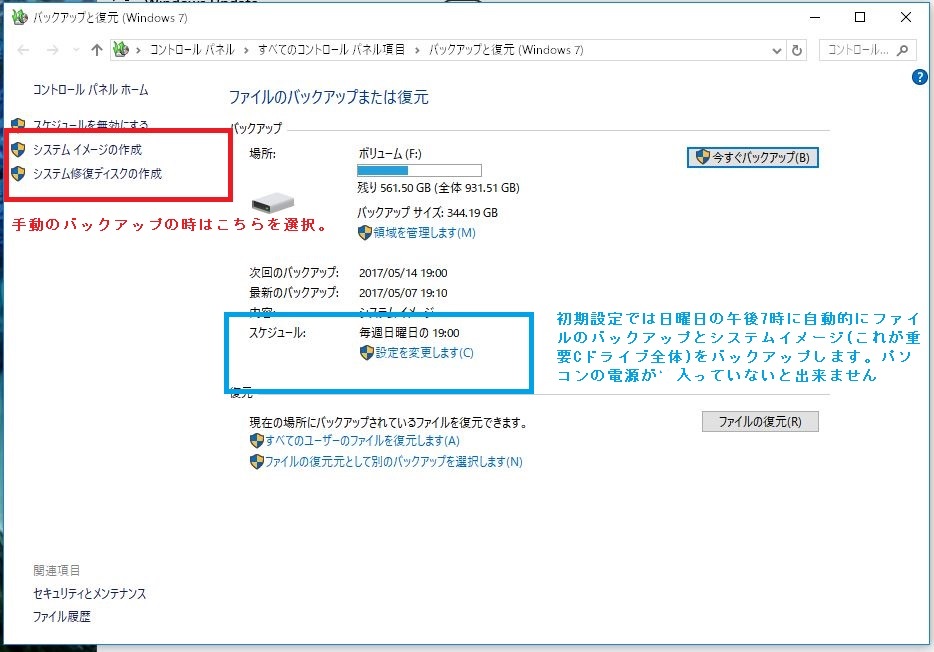Minimize the backup and restore window
This screenshot has height=652, width=934.
815,18
